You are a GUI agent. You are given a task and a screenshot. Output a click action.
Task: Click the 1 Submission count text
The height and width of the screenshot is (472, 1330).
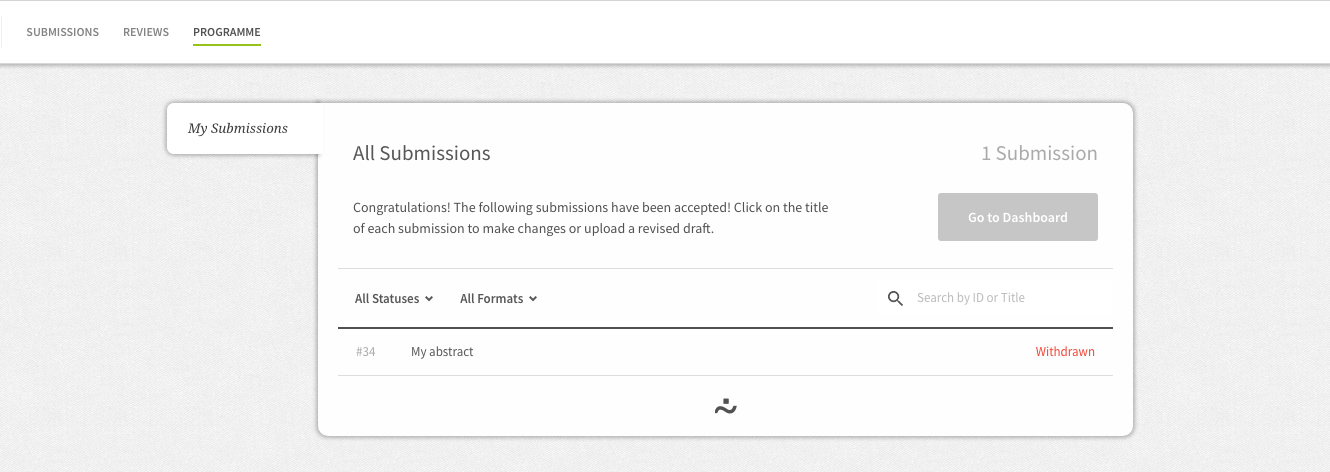[x=1038, y=153]
